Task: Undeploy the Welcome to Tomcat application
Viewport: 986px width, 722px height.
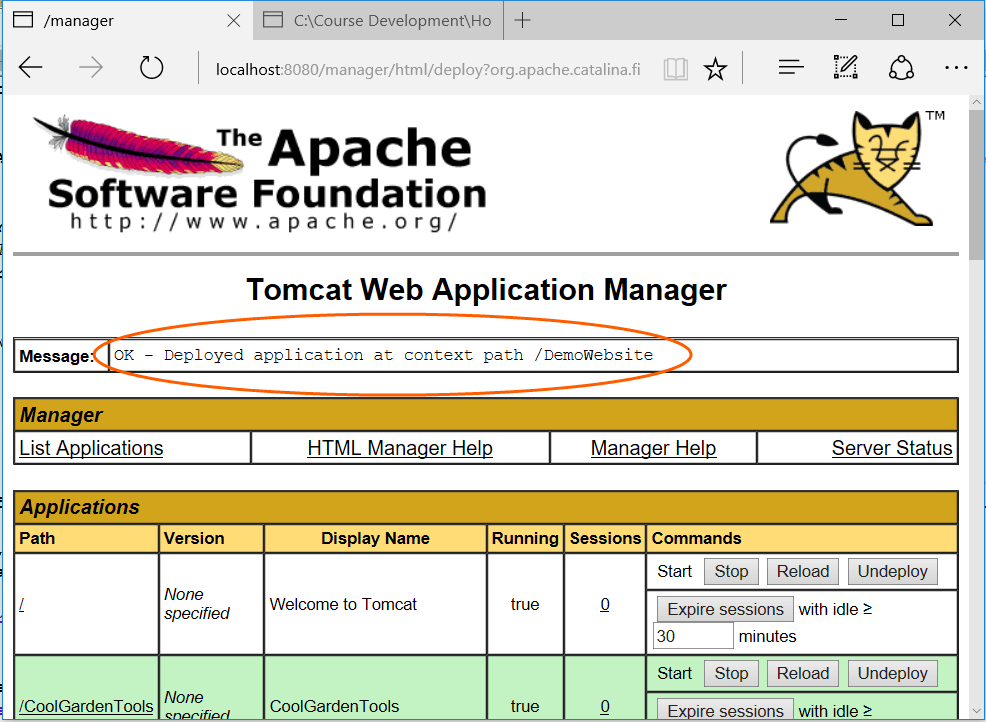Action: 892,571
